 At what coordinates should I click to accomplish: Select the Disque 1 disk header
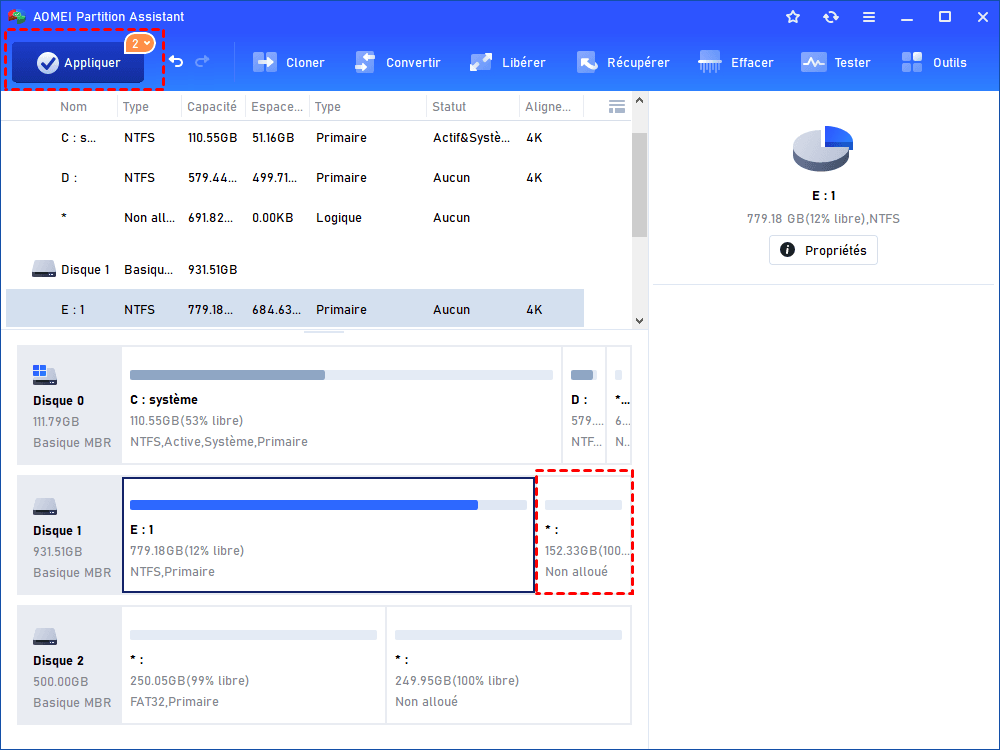coord(70,535)
